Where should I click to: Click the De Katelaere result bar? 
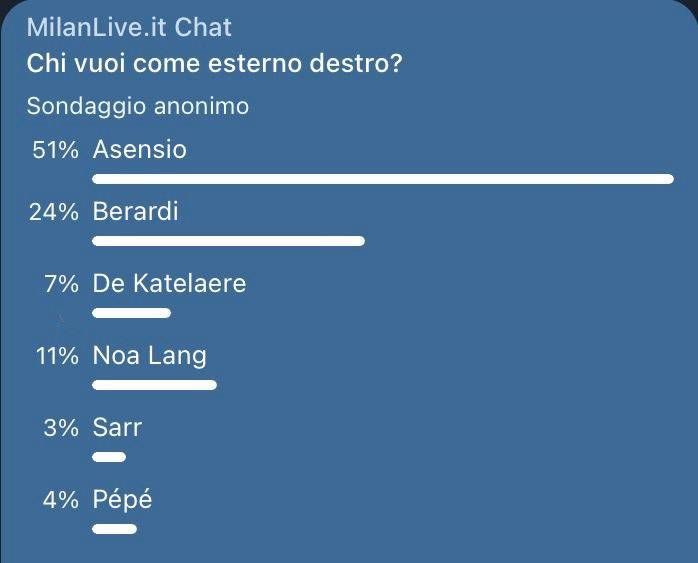(x=131, y=313)
